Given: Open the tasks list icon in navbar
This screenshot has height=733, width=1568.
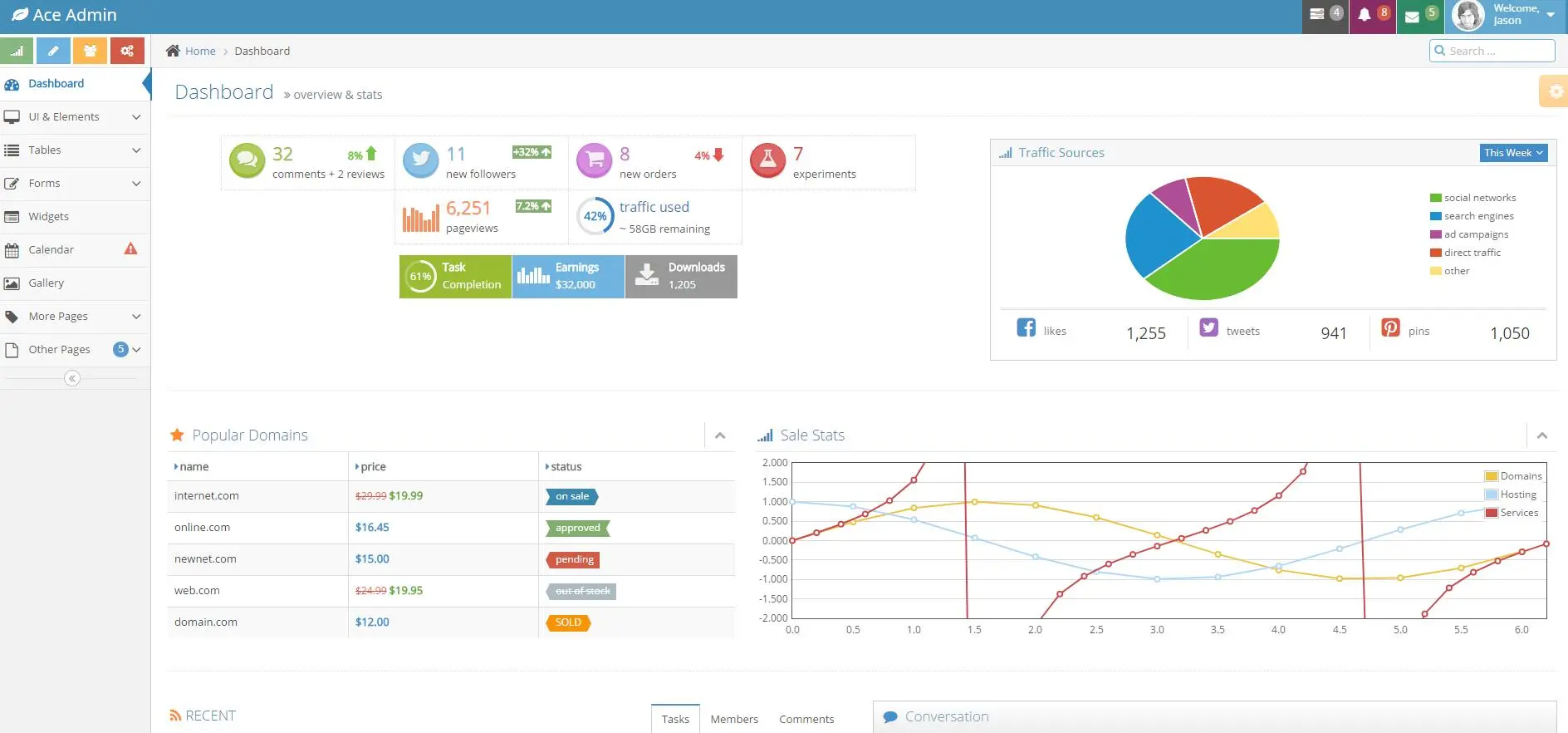Looking at the screenshot, I should [x=1317, y=14].
